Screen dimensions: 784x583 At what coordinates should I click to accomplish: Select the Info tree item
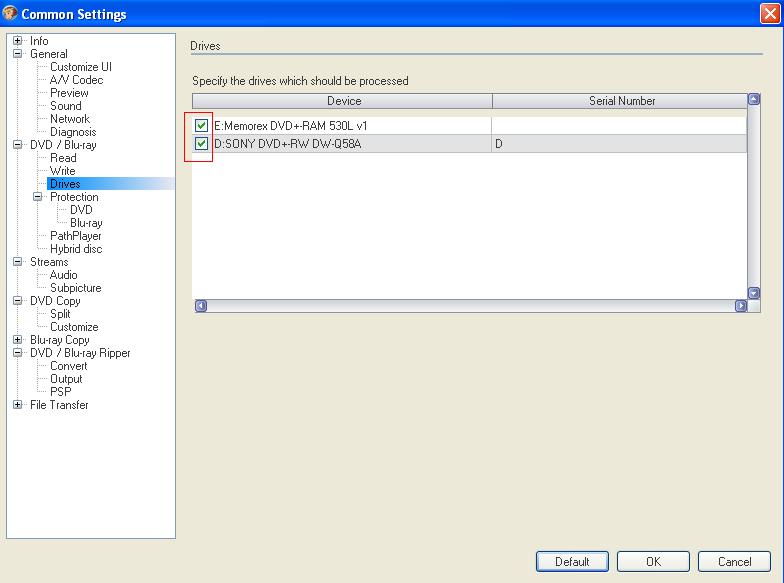pos(39,40)
